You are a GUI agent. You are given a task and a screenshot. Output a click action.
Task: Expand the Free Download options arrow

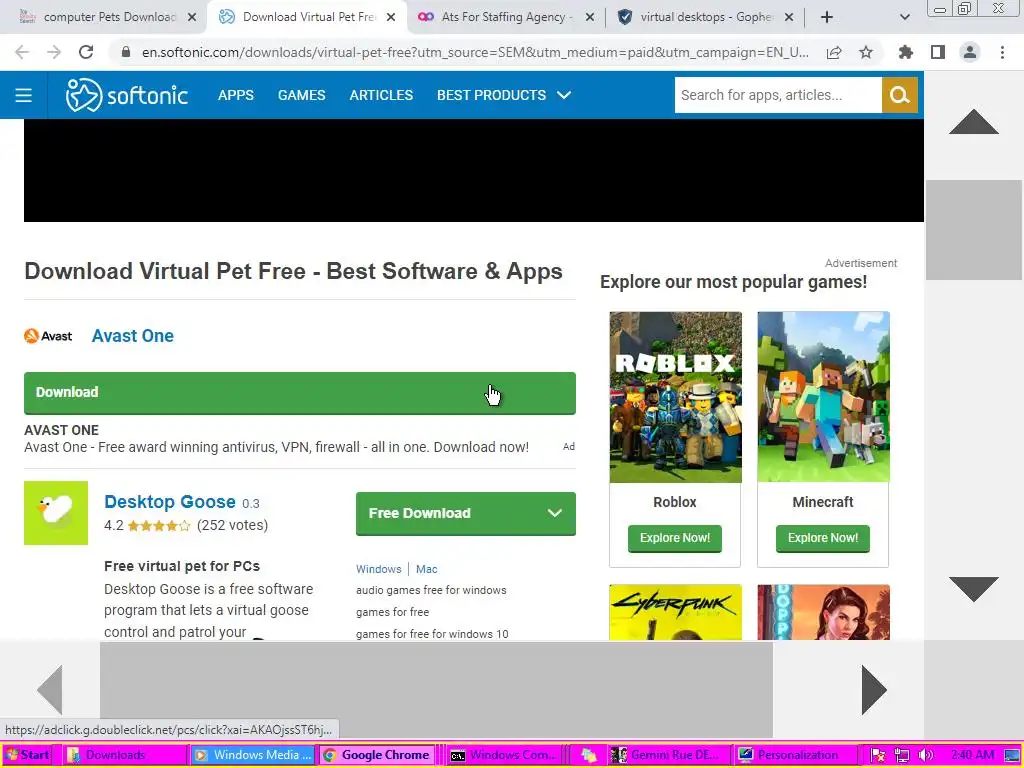coord(554,513)
